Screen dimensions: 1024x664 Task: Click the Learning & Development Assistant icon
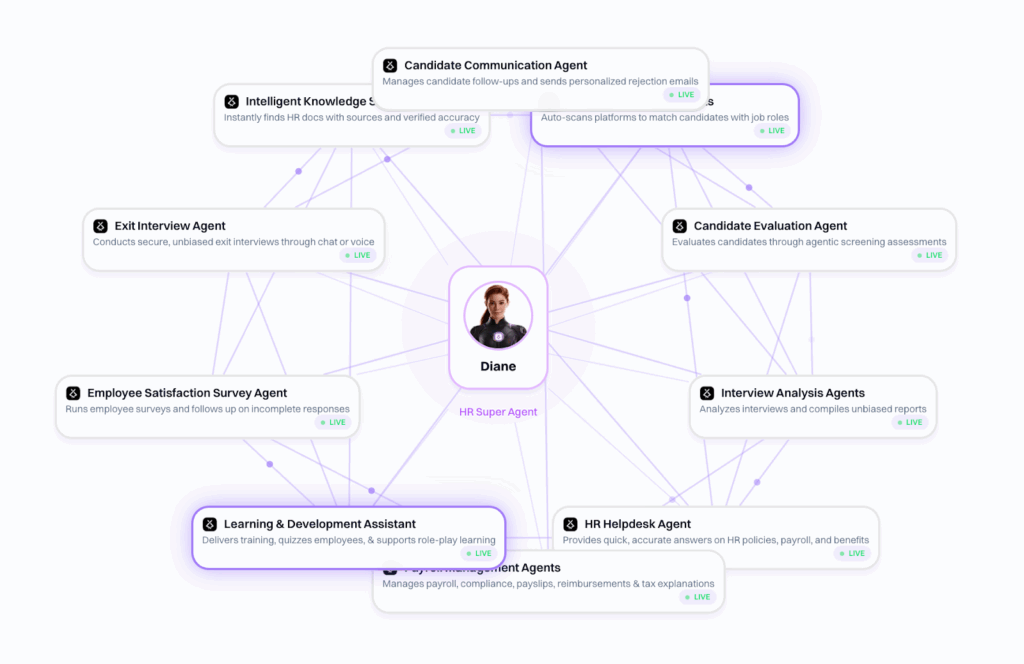209,525
